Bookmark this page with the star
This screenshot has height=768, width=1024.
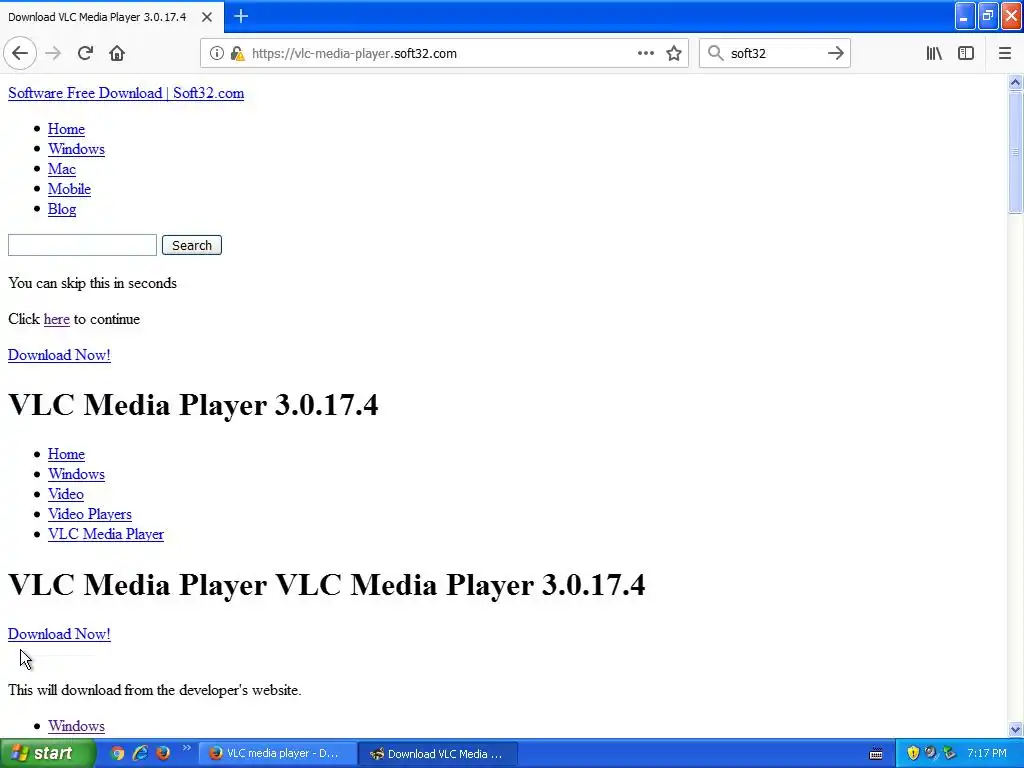tap(674, 54)
